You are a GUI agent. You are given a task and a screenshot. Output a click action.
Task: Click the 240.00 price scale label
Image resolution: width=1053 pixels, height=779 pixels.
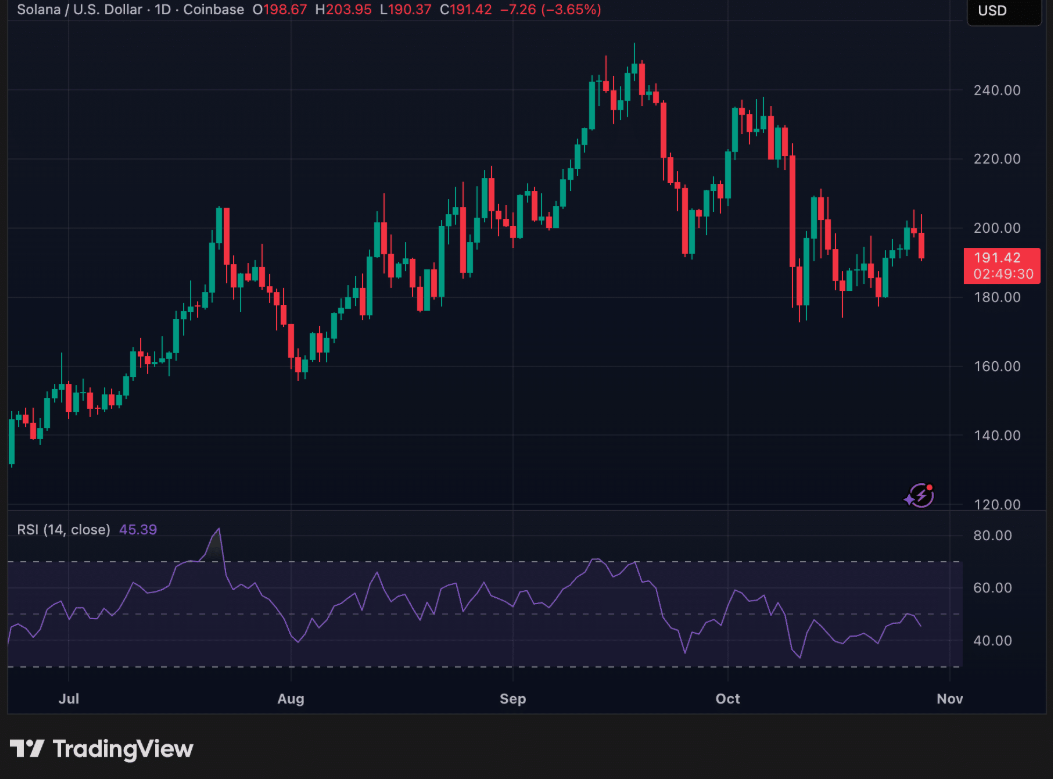click(x=997, y=90)
